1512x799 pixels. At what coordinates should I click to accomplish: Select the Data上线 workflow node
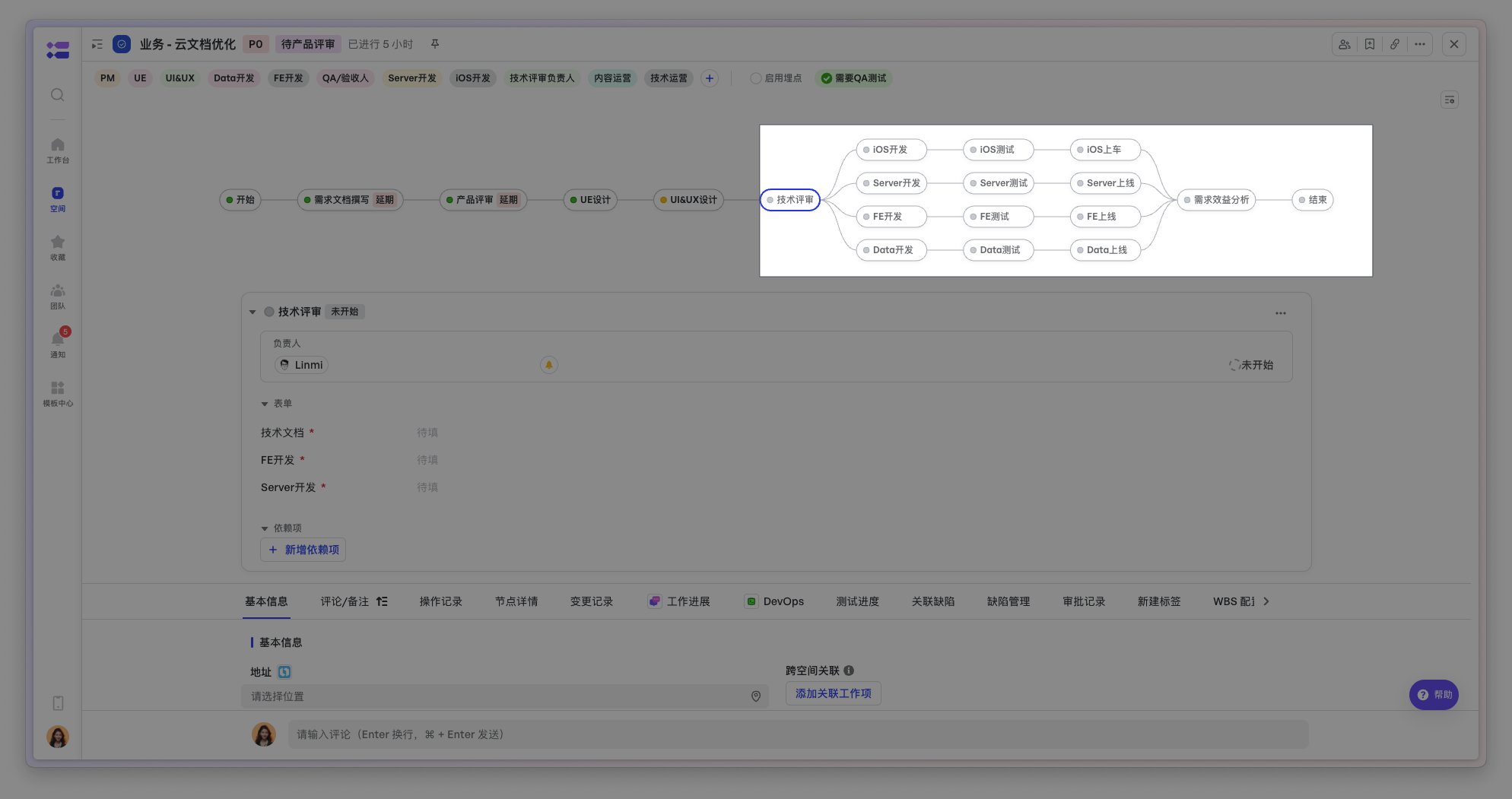(1105, 250)
